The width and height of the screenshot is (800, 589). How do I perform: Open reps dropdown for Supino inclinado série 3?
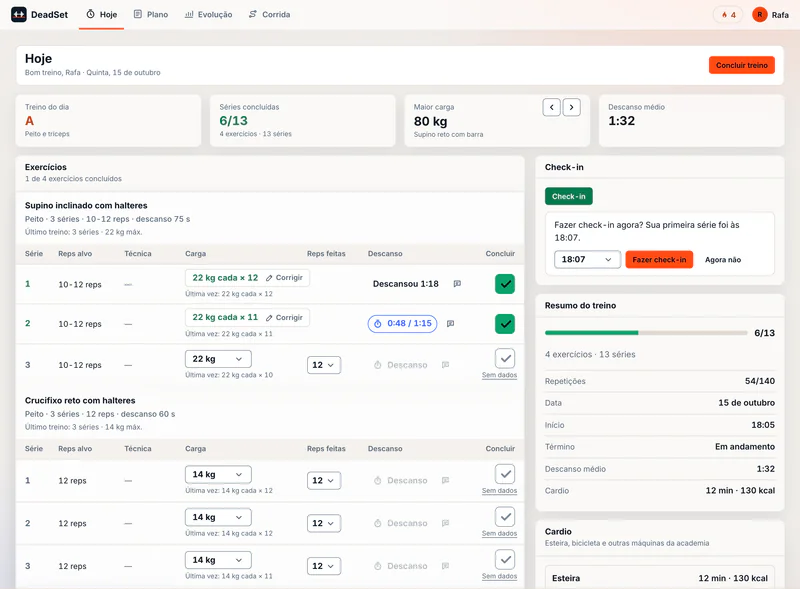coord(324,365)
